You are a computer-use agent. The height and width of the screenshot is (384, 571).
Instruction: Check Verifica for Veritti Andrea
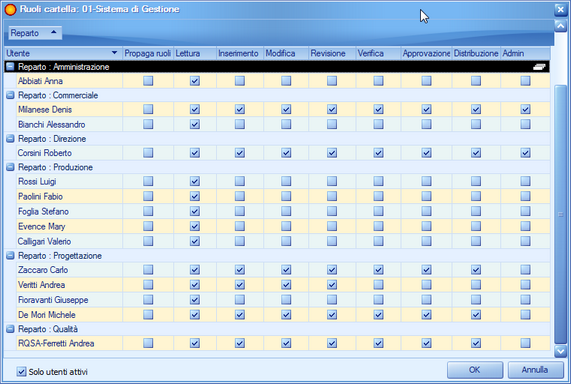pos(378,285)
